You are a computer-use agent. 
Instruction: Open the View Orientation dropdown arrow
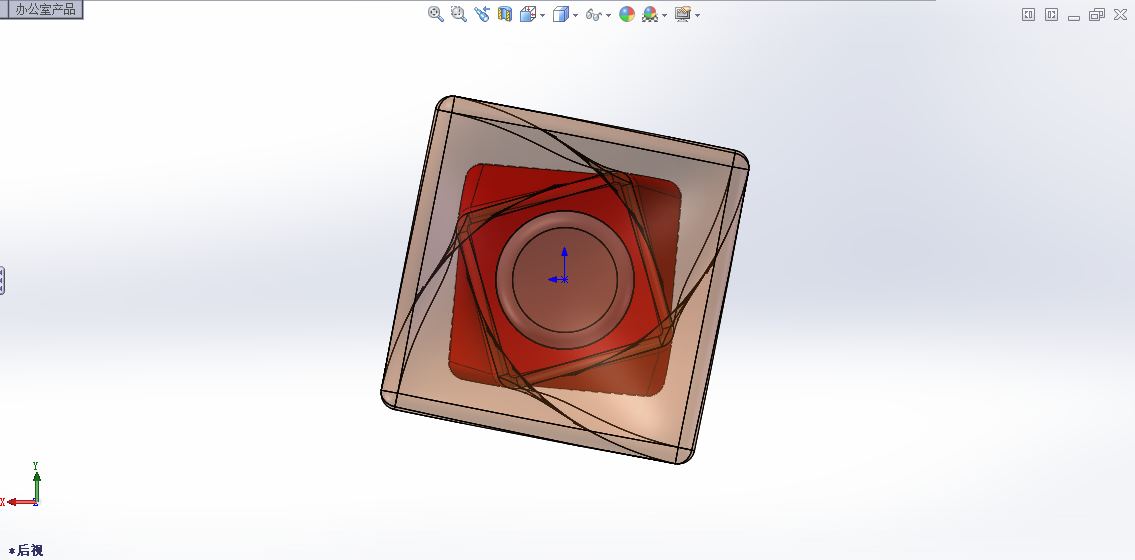pyautogui.click(x=543, y=14)
